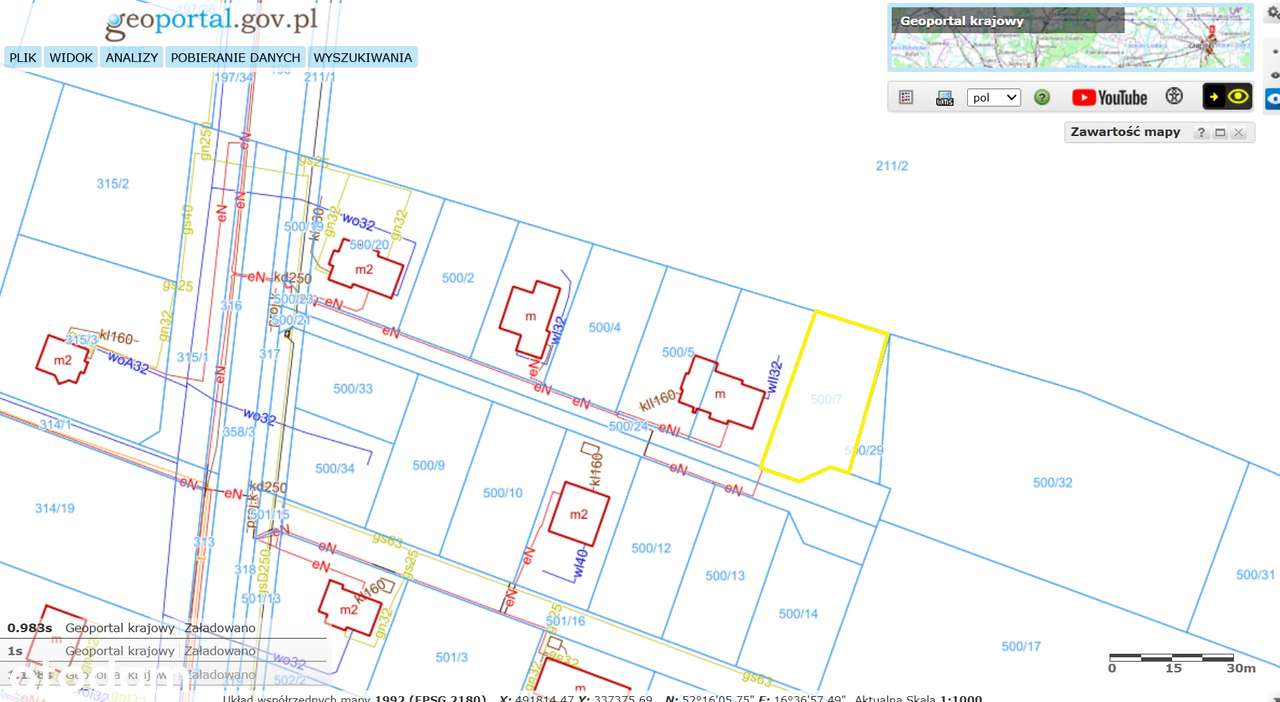The width and height of the screenshot is (1280, 702).
Task: Open the map legend list icon
Action: click(906, 97)
